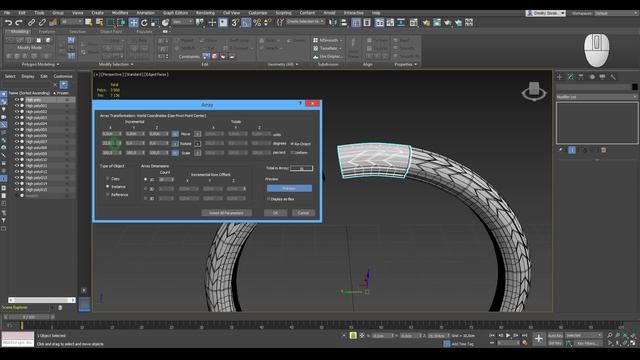Image resolution: width=640 pixels, height=360 pixels.
Task: Toggle the 3D Snaps icon
Action: click(235, 23)
